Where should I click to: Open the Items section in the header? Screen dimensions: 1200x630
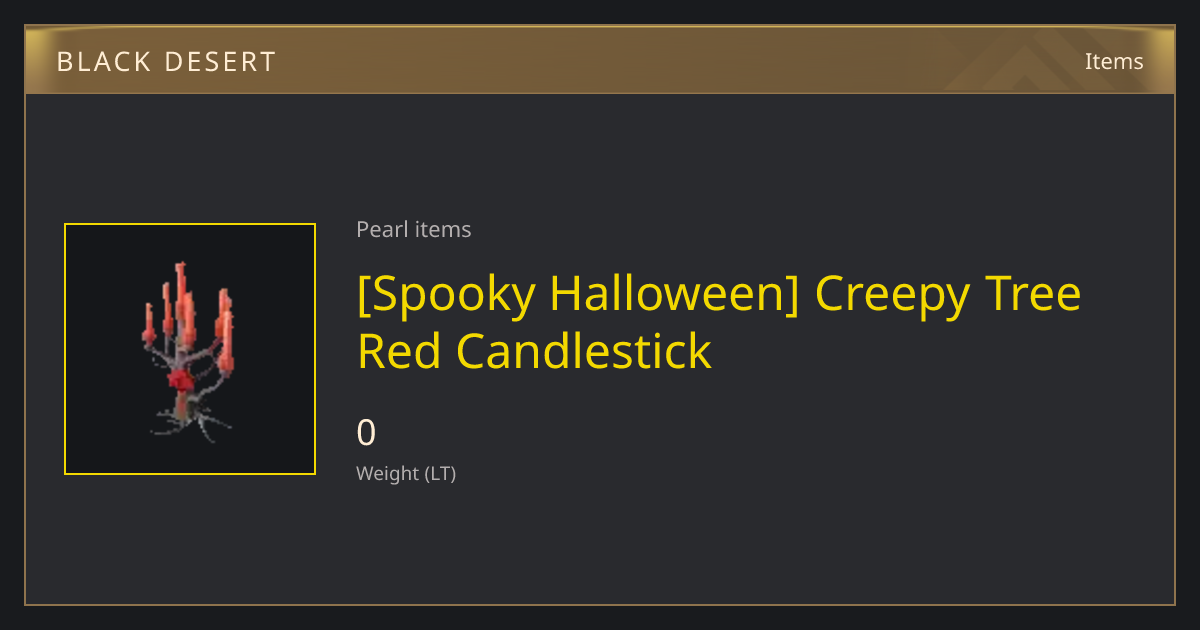(1114, 61)
